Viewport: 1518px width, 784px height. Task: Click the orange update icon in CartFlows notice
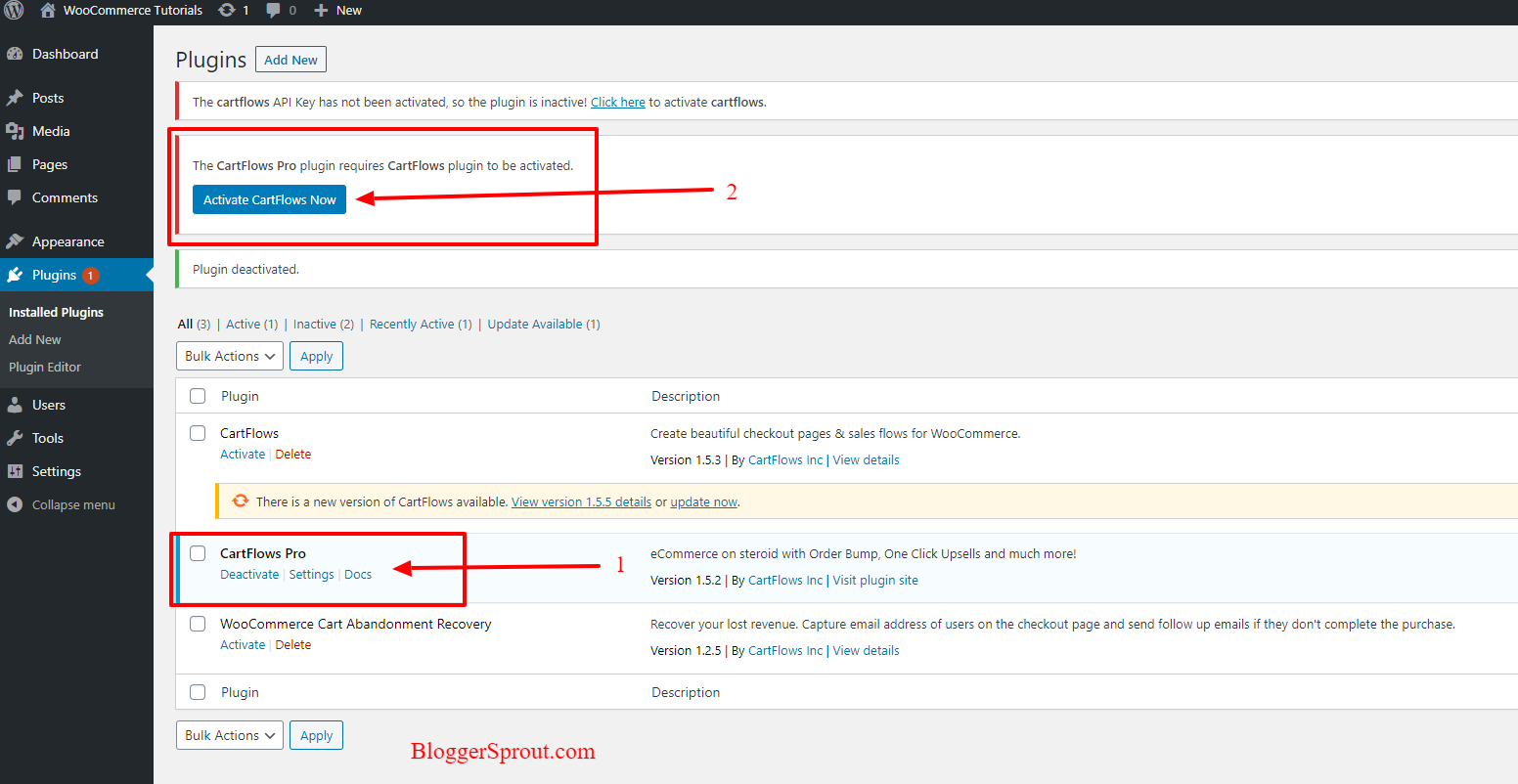tap(240, 501)
